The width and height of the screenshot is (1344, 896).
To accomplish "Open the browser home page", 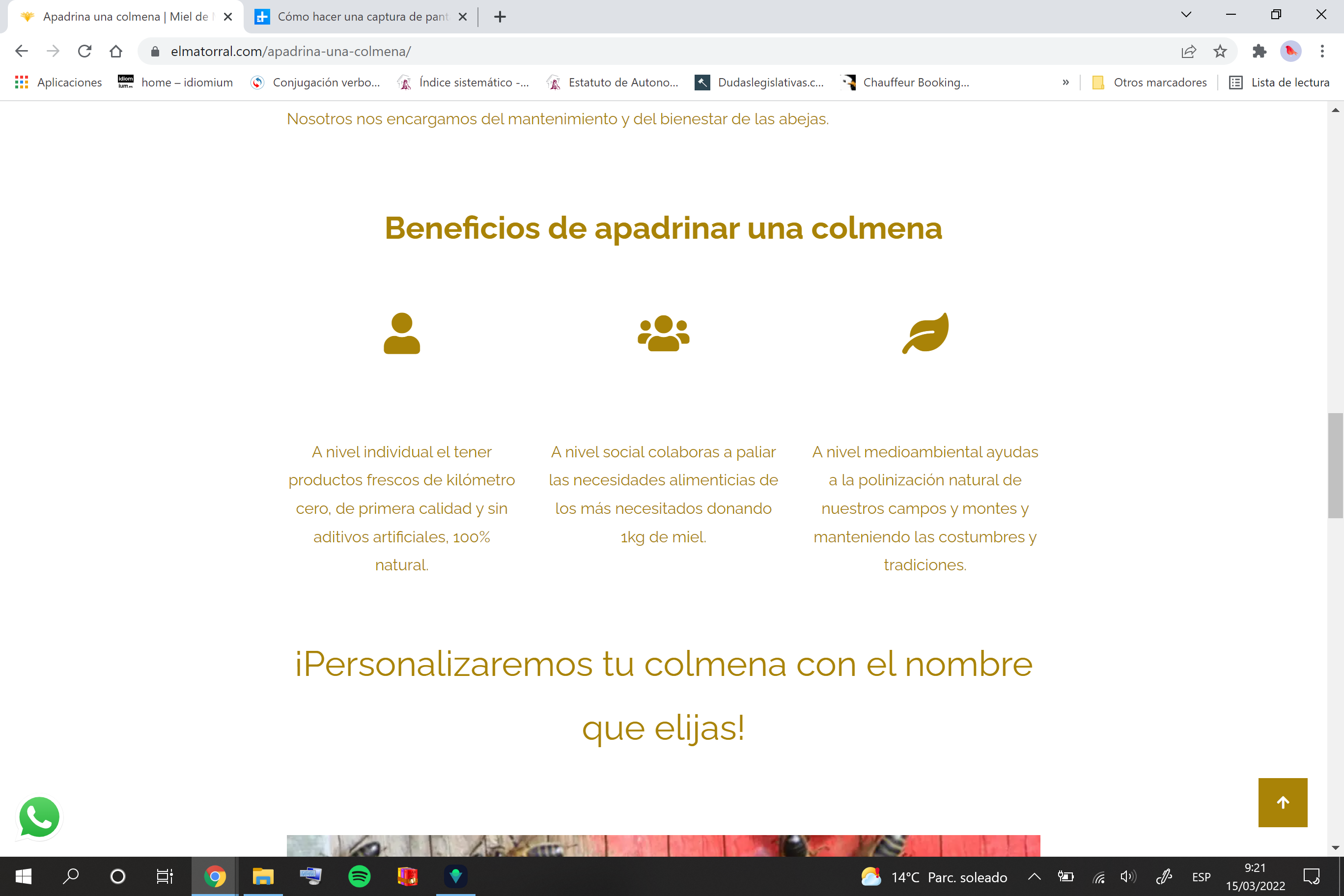I will click(x=116, y=52).
